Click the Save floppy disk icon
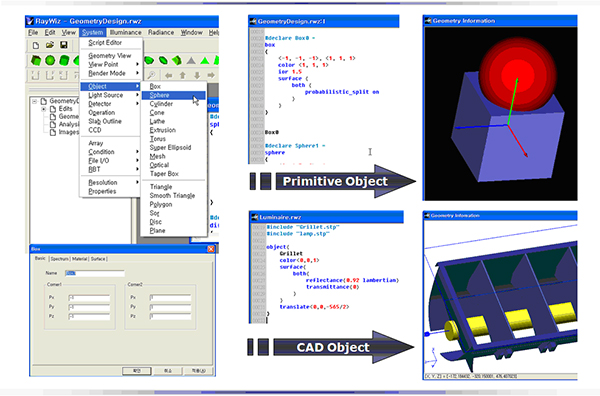The height and width of the screenshot is (396, 600). pyautogui.click(x=64, y=45)
